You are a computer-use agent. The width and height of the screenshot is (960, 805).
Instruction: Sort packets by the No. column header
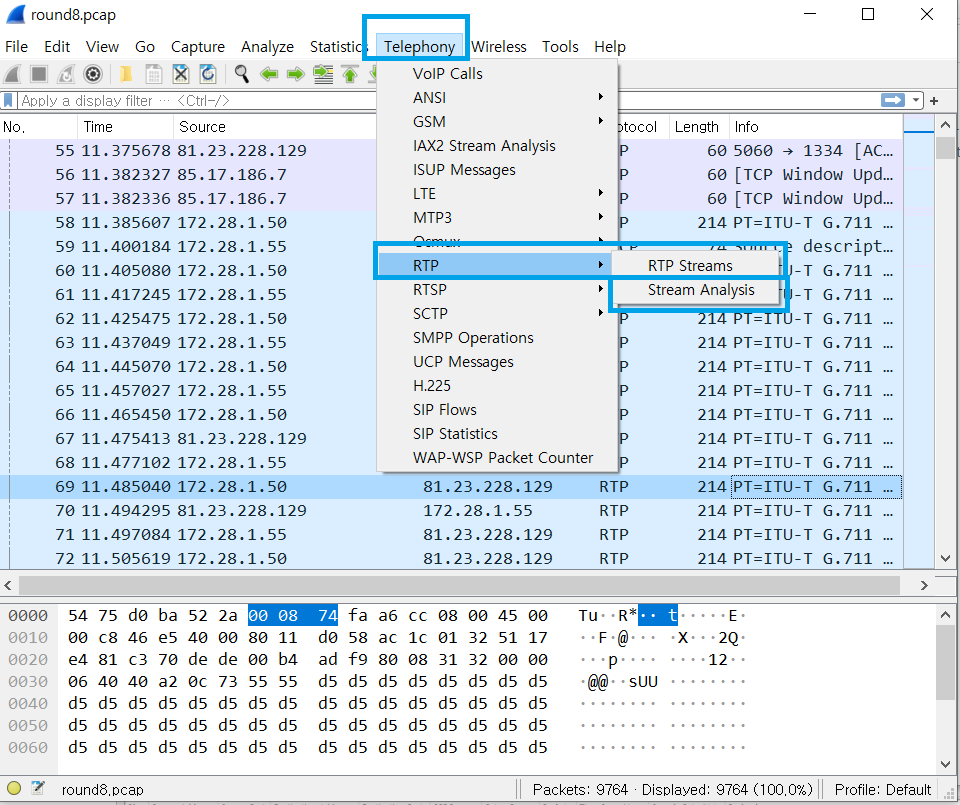(39, 127)
